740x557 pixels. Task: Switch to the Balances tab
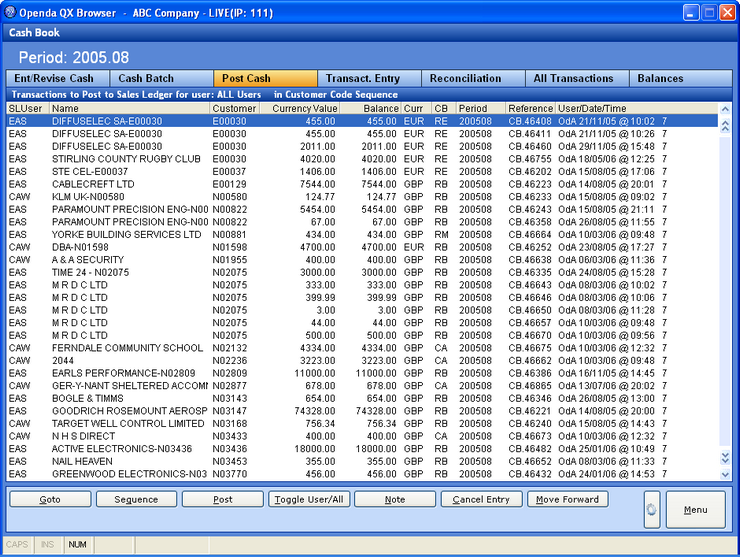point(681,78)
